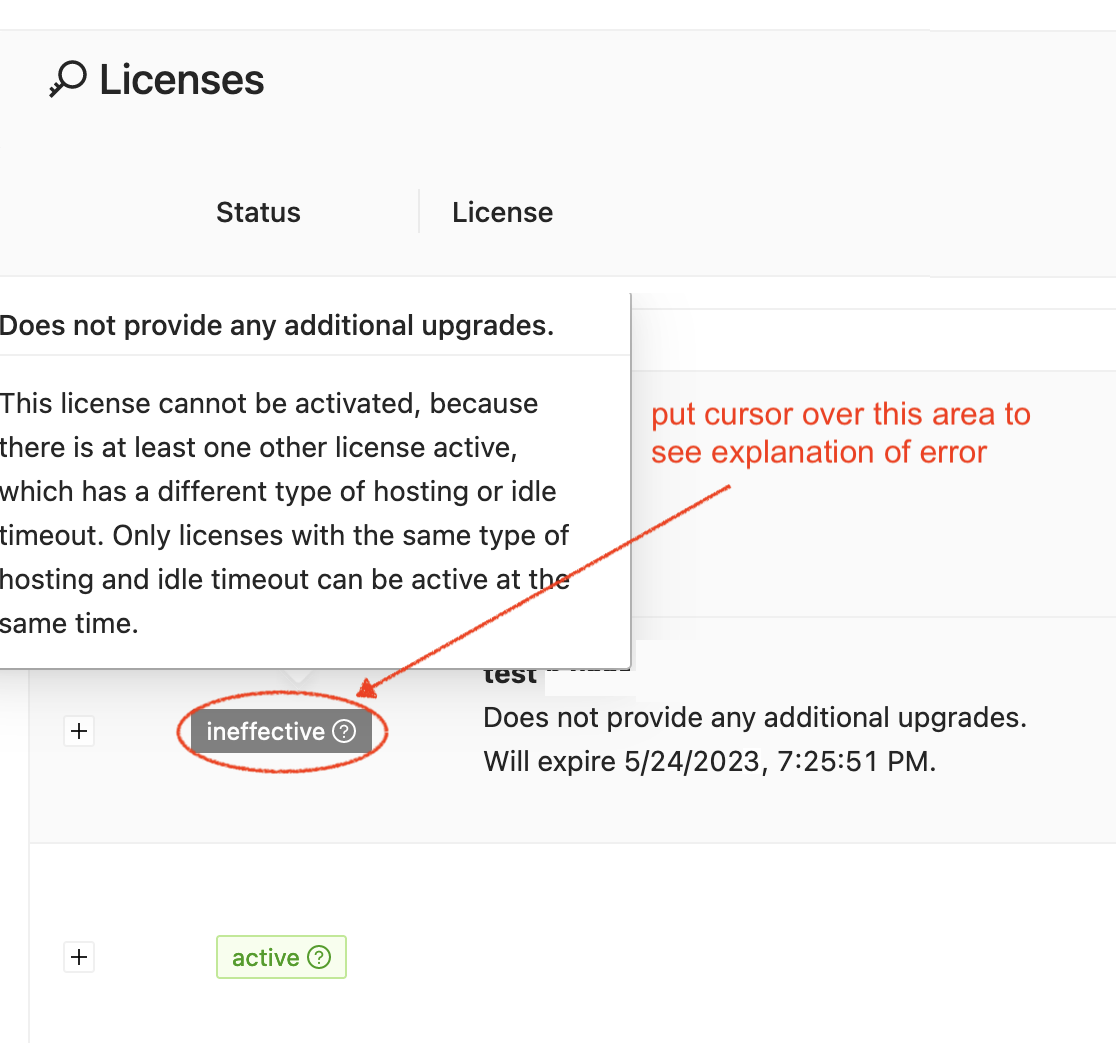
Task: Click the tooltip pointer above ineffective badge
Action: coord(296,676)
